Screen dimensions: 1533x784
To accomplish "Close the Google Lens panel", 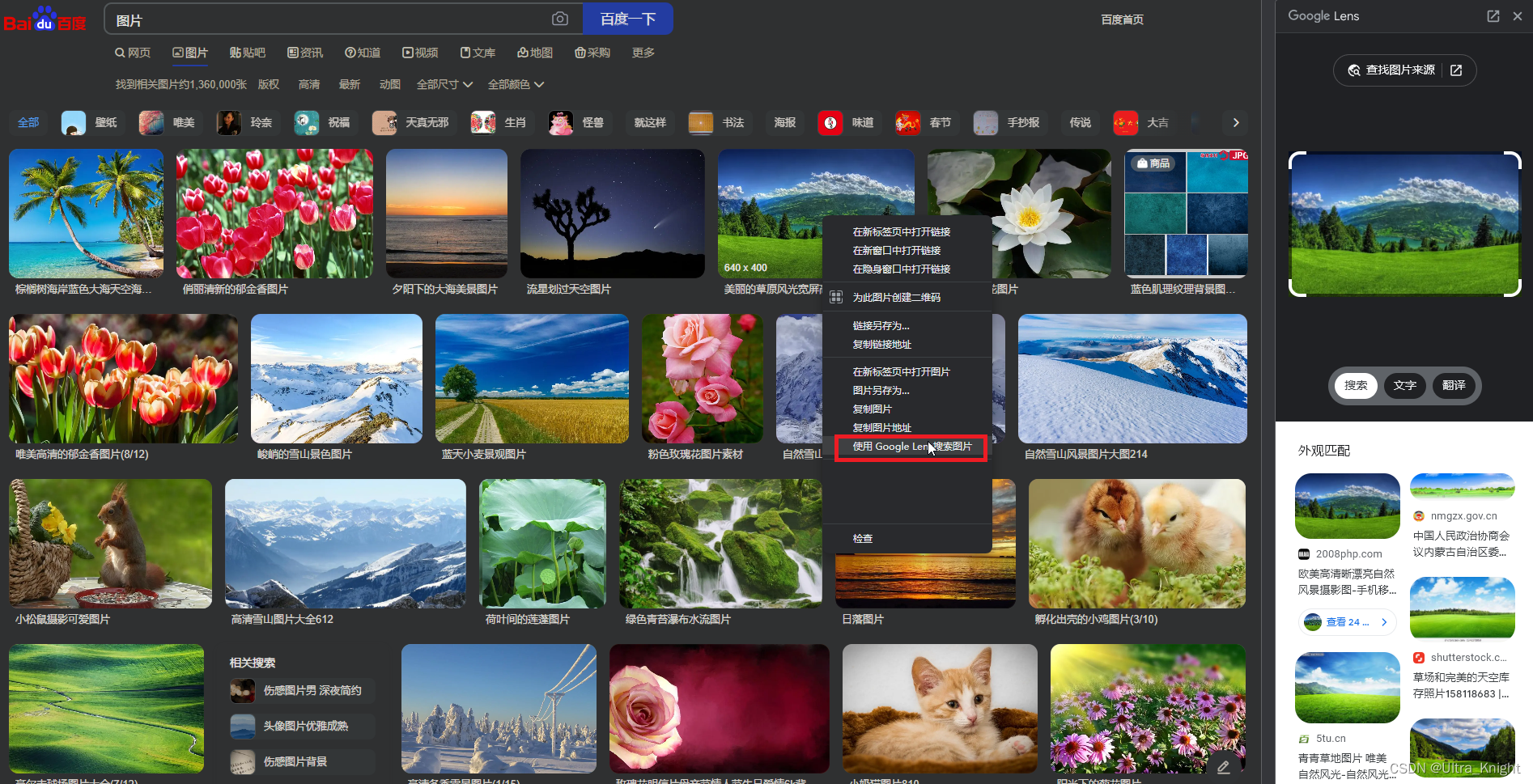I will (1518, 16).
